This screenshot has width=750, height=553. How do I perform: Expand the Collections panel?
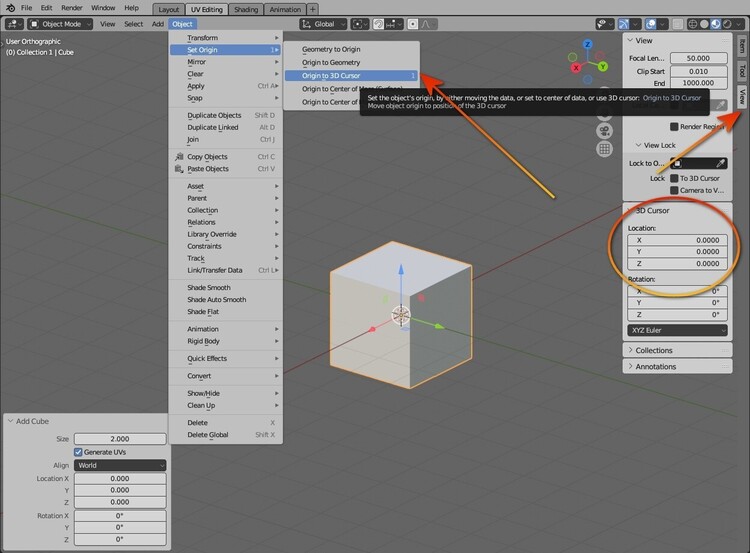(655, 350)
